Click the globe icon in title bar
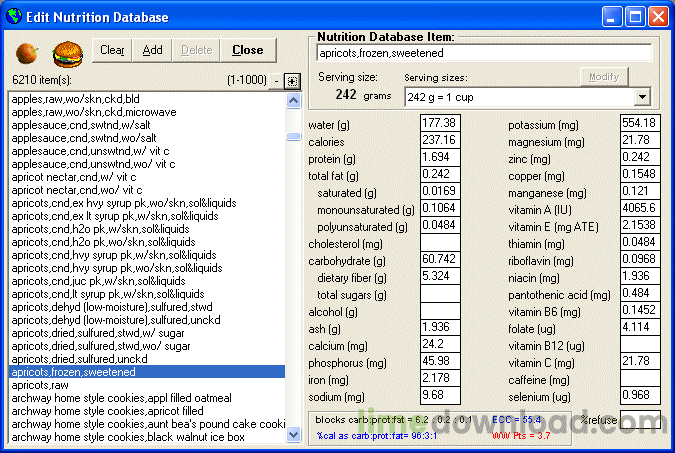 coord(13,17)
